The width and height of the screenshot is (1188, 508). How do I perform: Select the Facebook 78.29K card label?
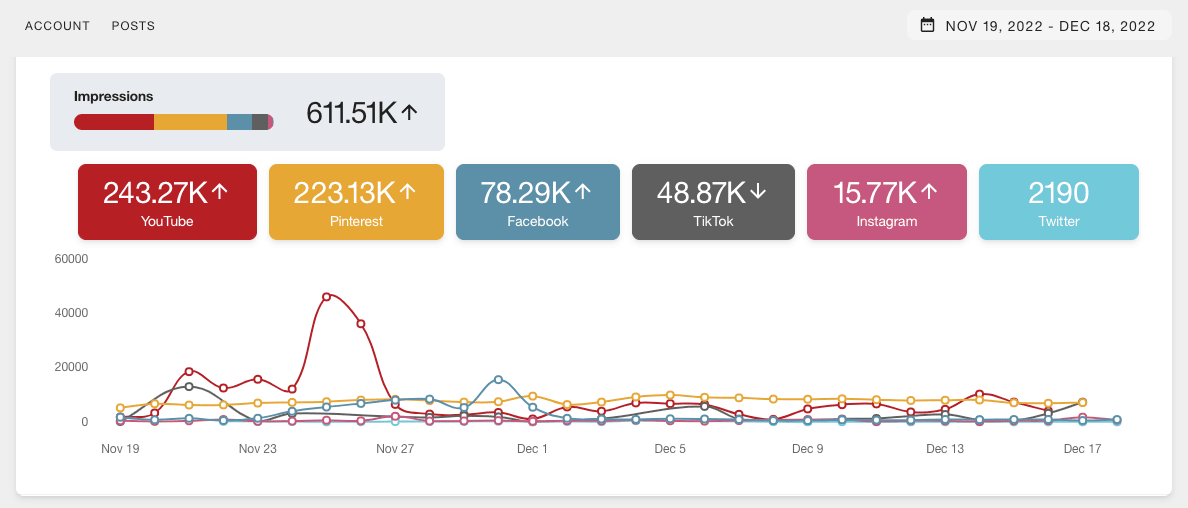(536, 221)
